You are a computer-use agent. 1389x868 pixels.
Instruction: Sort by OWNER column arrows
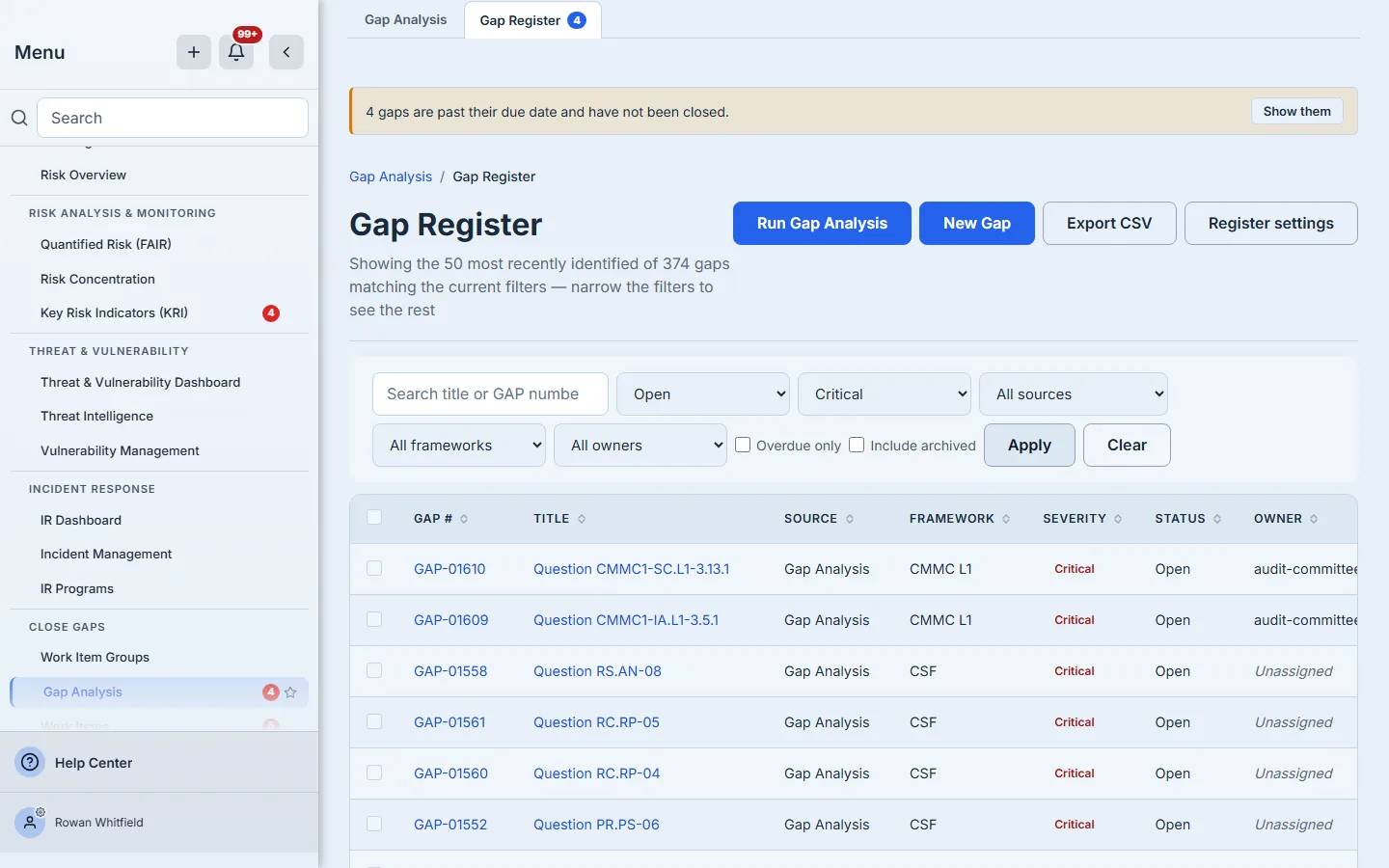coord(1314,519)
